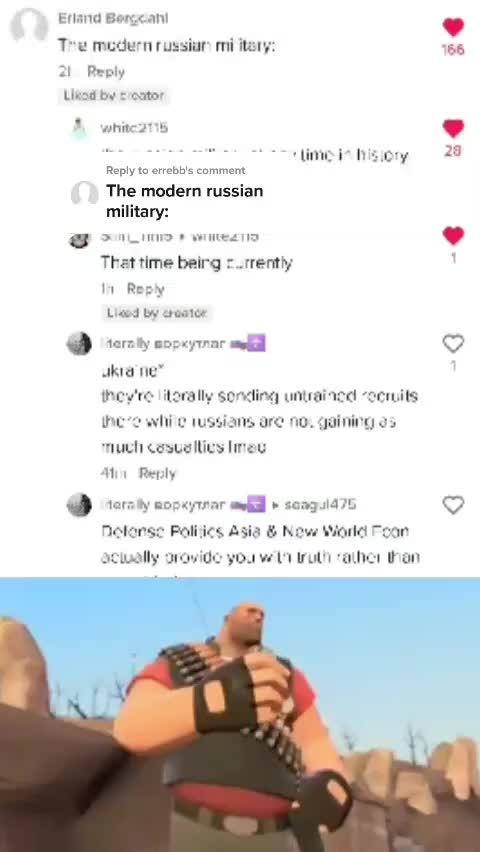Open white2115 username link
The image size is (480, 852).
134,128
